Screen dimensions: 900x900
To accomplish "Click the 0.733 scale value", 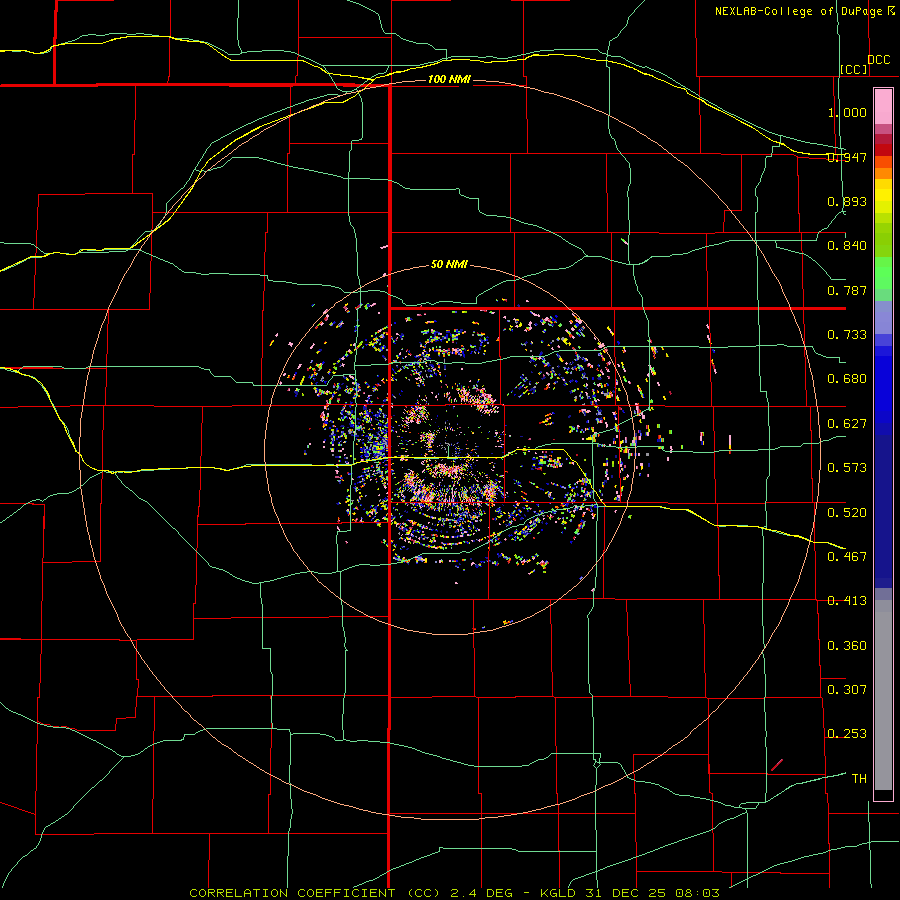I will (x=847, y=335).
